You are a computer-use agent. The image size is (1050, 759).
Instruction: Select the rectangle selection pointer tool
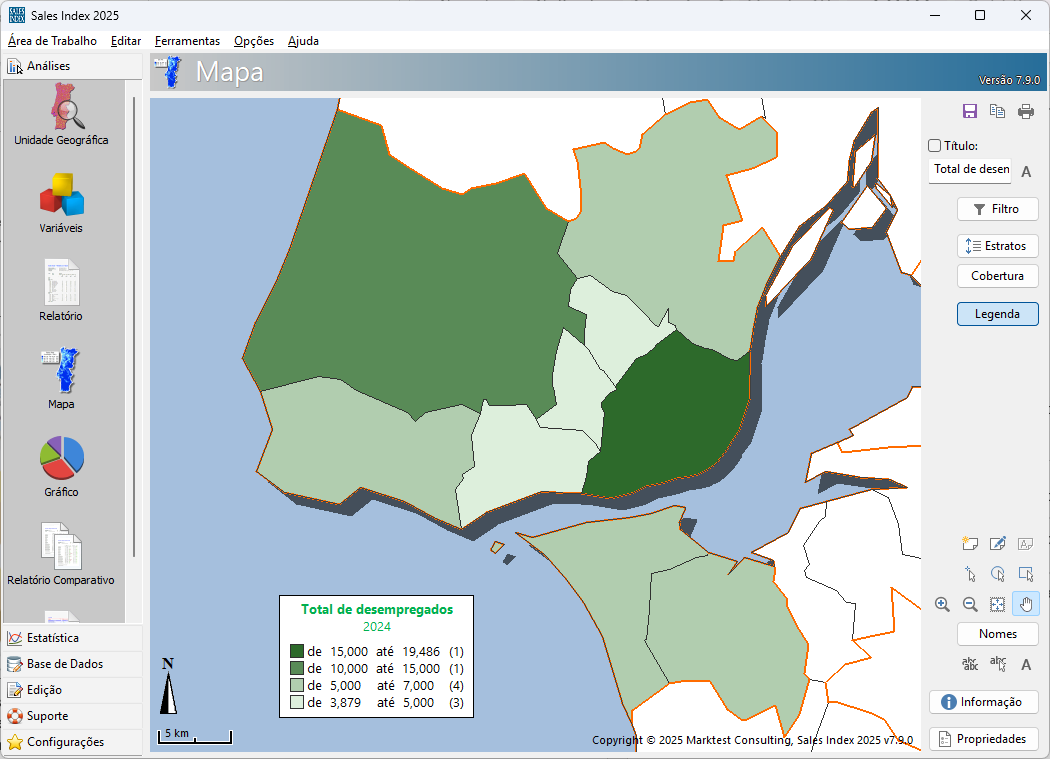[1026, 574]
